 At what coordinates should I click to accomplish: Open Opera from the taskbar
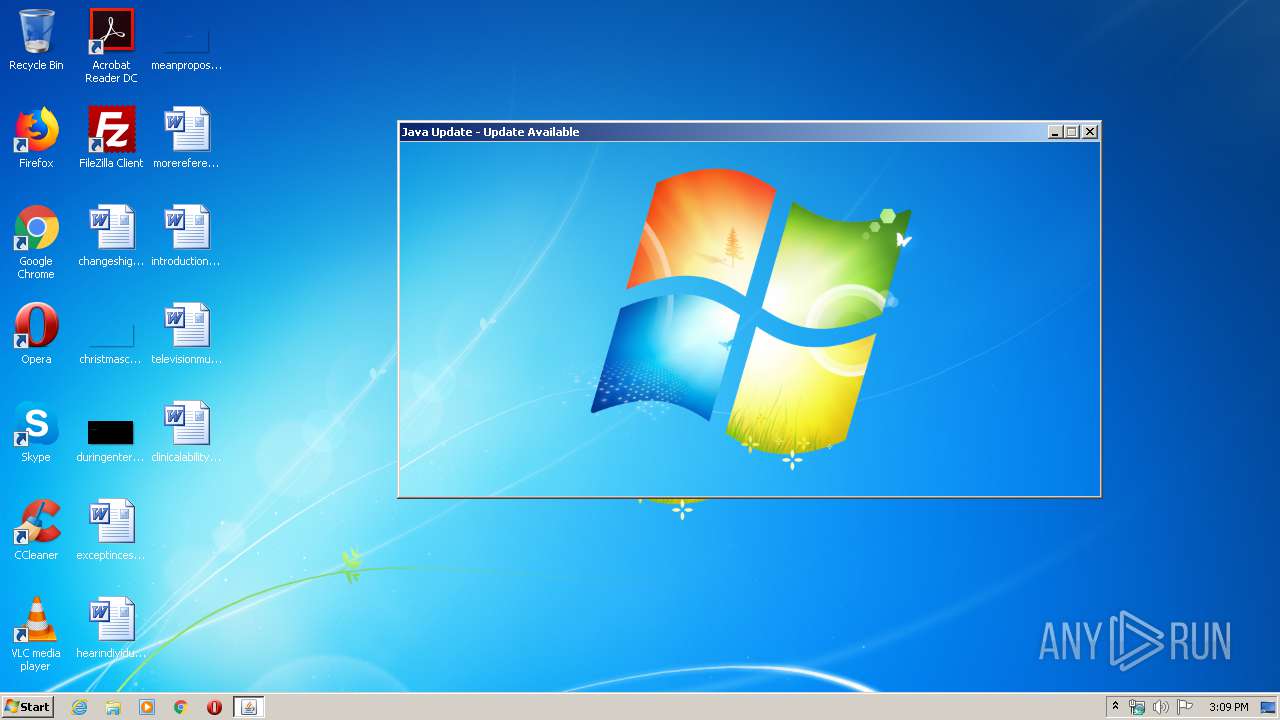coord(214,707)
